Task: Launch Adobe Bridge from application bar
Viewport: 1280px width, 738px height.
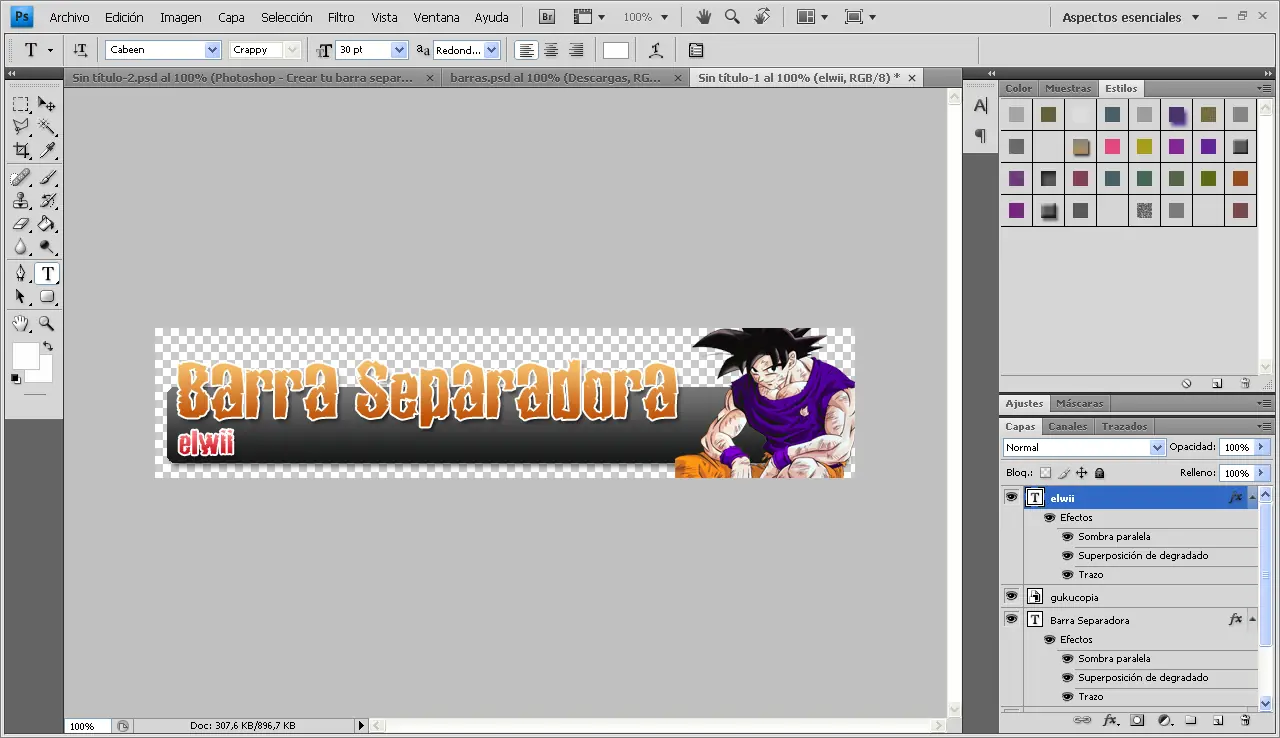Action: pos(547,17)
